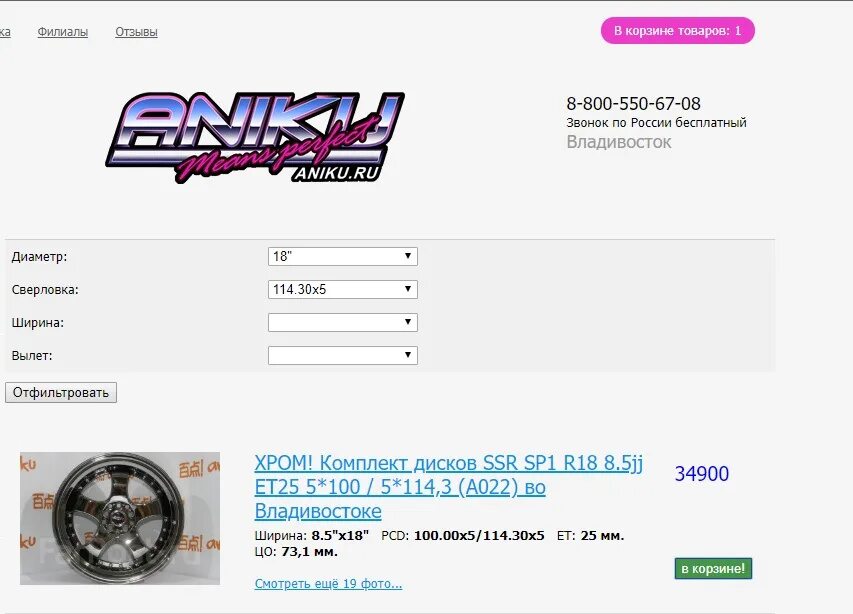This screenshot has width=853, height=614.
Task: Expand the Сверловка dropdown showing 114.30x5
Action: click(x=343, y=289)
